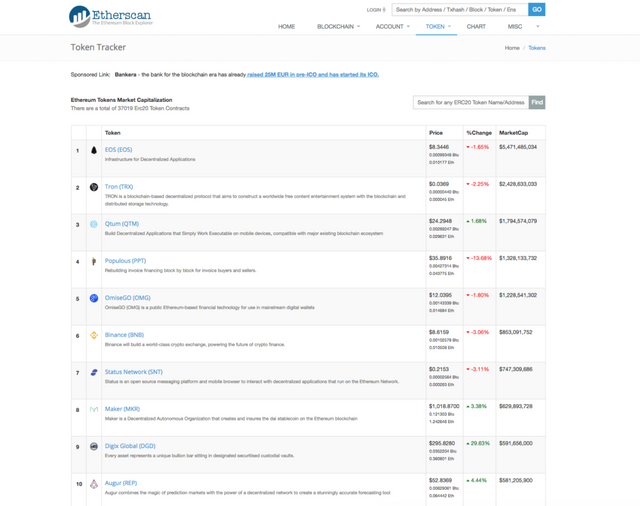Click the Binance token icon
640x506 pixels.
point(94,335)
